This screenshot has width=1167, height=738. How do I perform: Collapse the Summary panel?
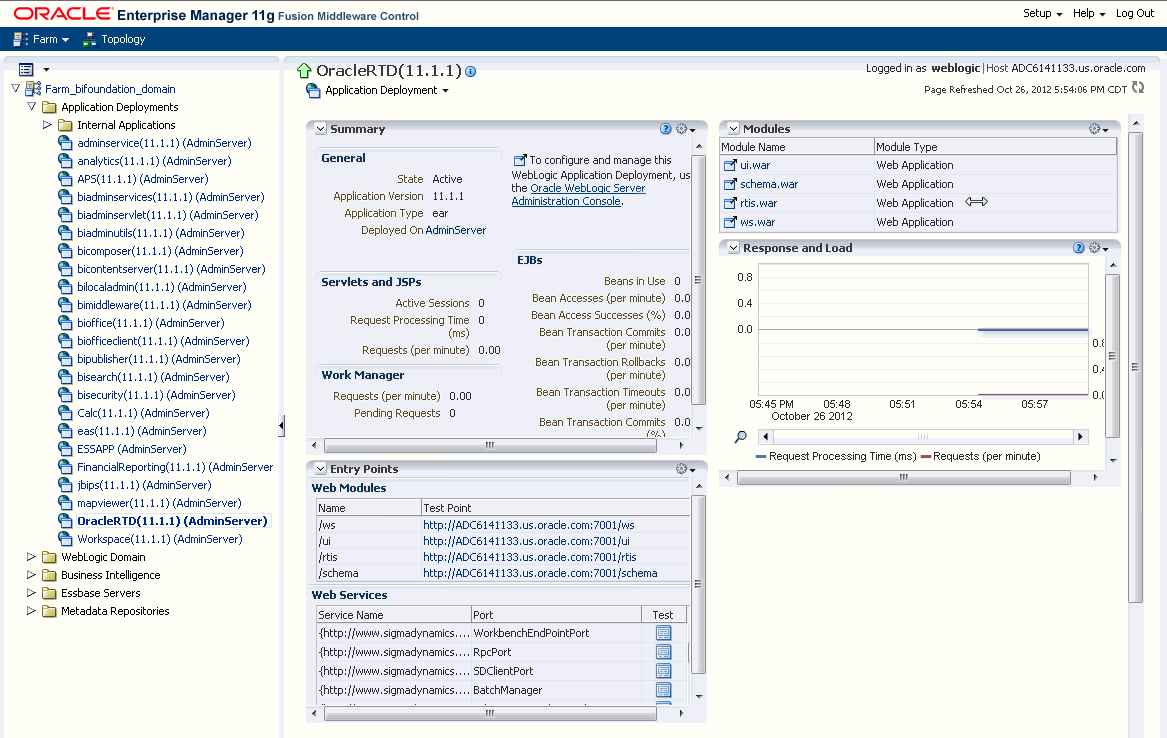tap(321, 129)
